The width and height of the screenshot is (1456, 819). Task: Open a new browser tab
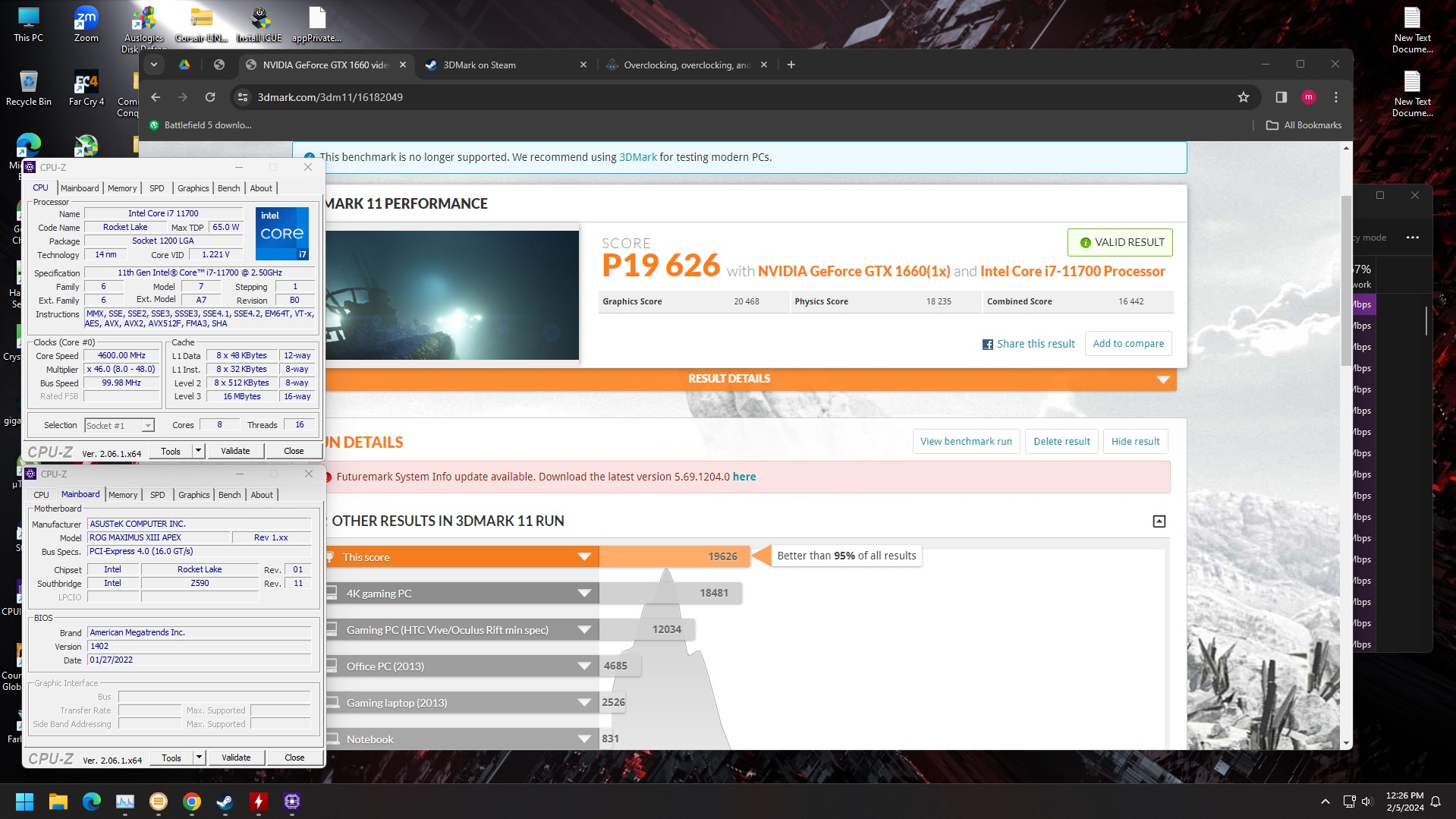pos(791,65)
